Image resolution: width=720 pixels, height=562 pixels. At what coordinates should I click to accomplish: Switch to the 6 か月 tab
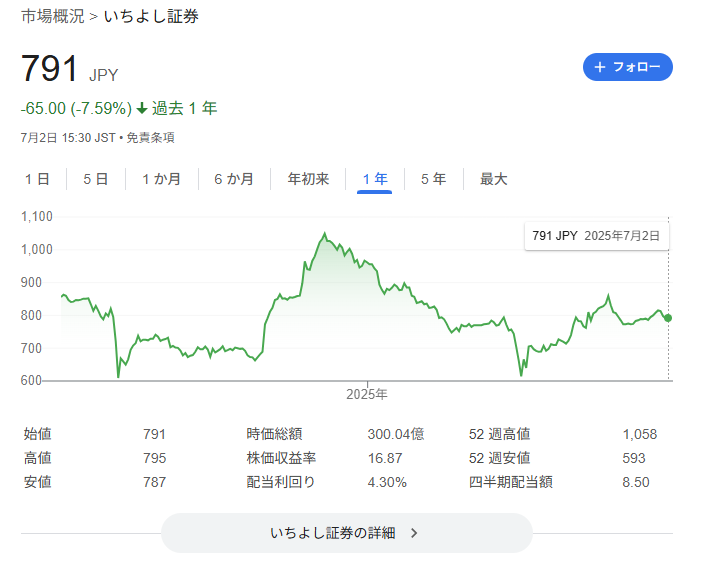coord(234,179)
